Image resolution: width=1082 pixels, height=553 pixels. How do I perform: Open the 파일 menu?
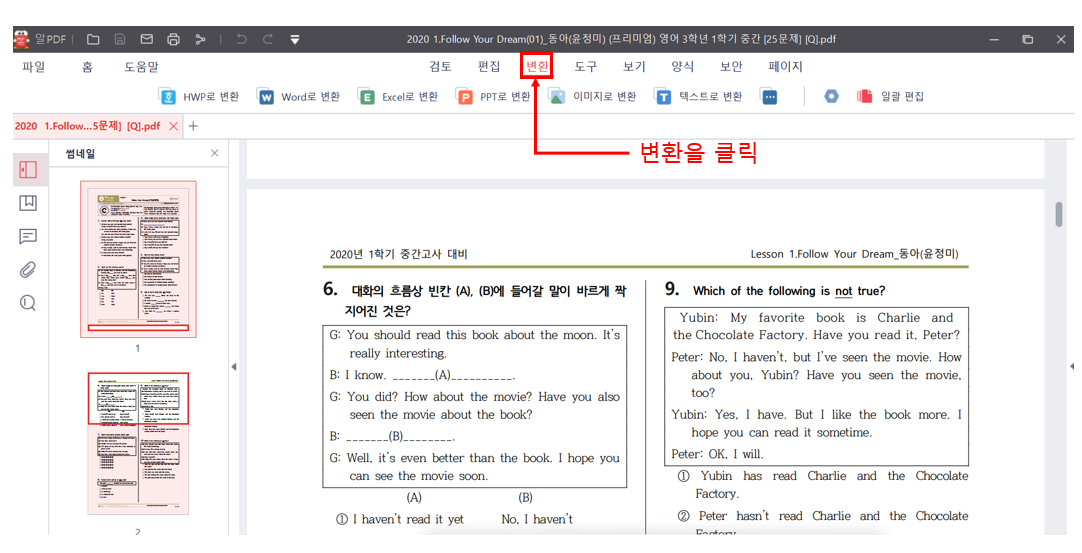[x=33, y=66]
